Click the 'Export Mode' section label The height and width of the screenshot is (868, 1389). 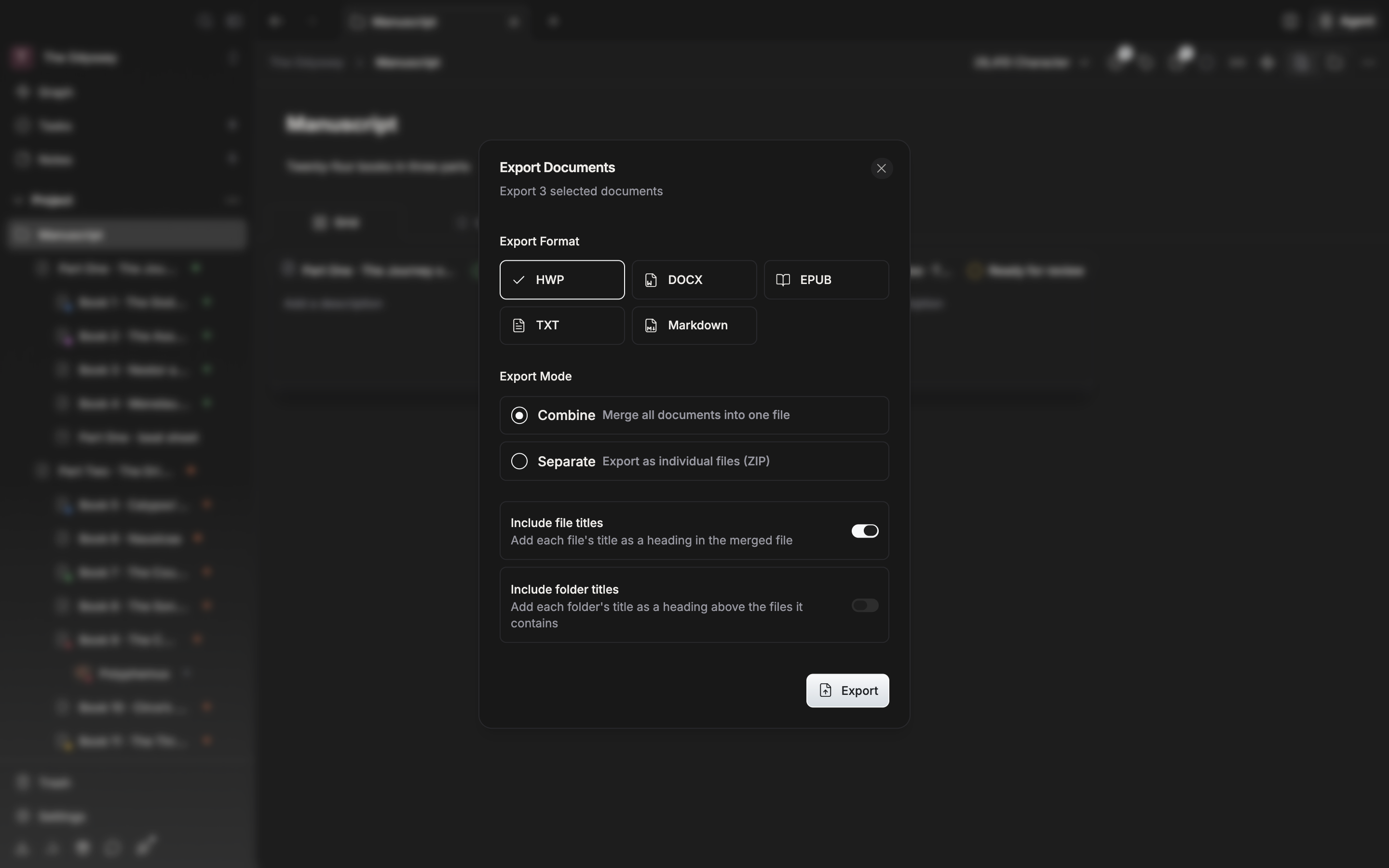[535, 377]
